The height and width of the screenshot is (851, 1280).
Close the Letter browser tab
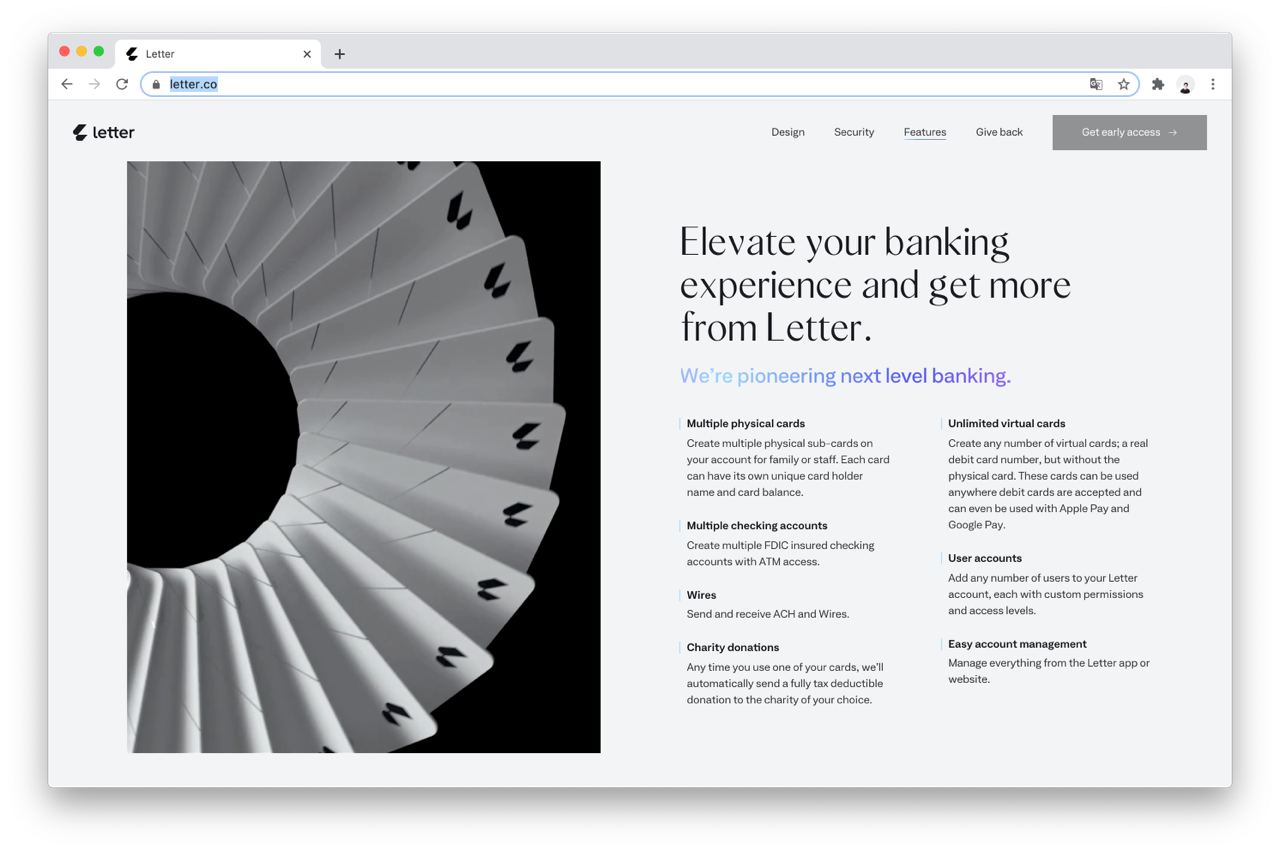(307, 54)
